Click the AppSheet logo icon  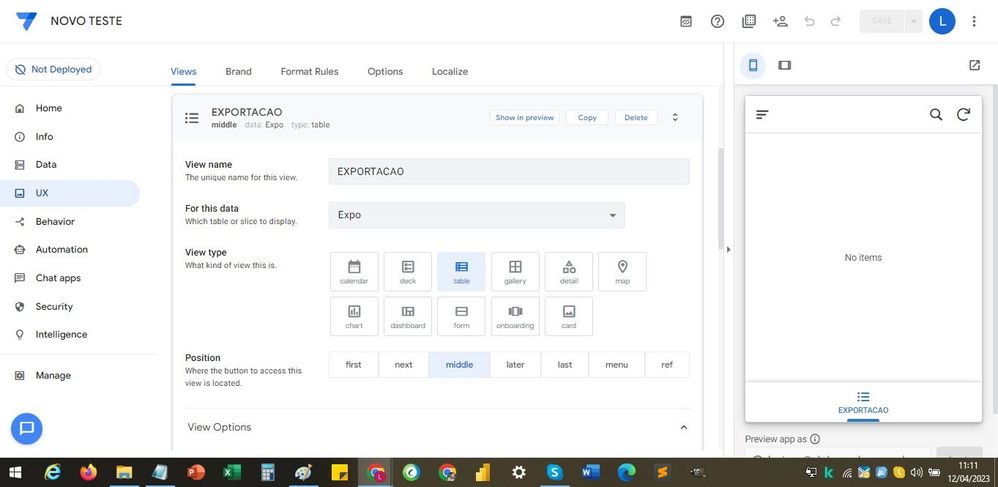click(x=27, y=21)
